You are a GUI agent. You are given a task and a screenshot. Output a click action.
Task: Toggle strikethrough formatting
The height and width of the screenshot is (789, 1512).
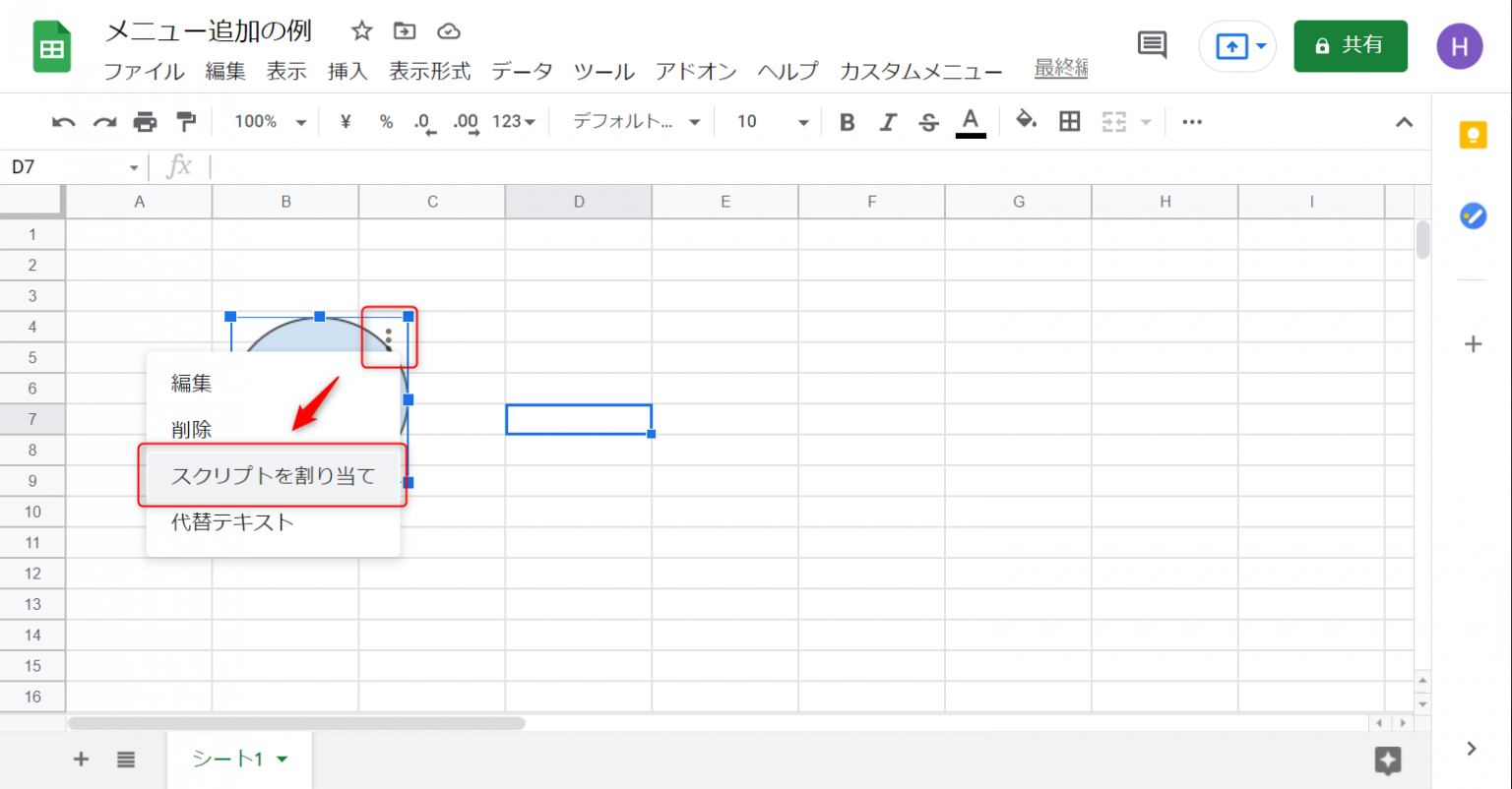click(928, 122)
